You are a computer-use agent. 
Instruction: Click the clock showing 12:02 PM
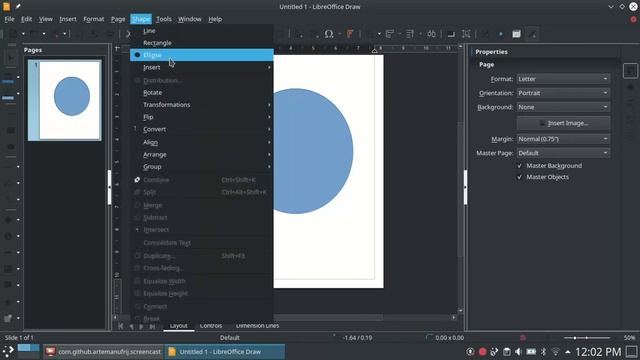click(598, 352)
